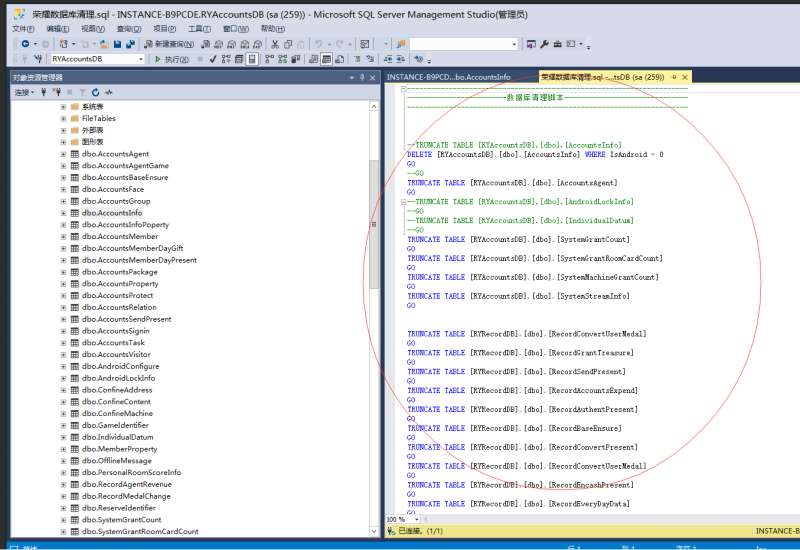Select the dbo.AccountsMember table
This screenshot has width=800, height=550.
point(120,236)
